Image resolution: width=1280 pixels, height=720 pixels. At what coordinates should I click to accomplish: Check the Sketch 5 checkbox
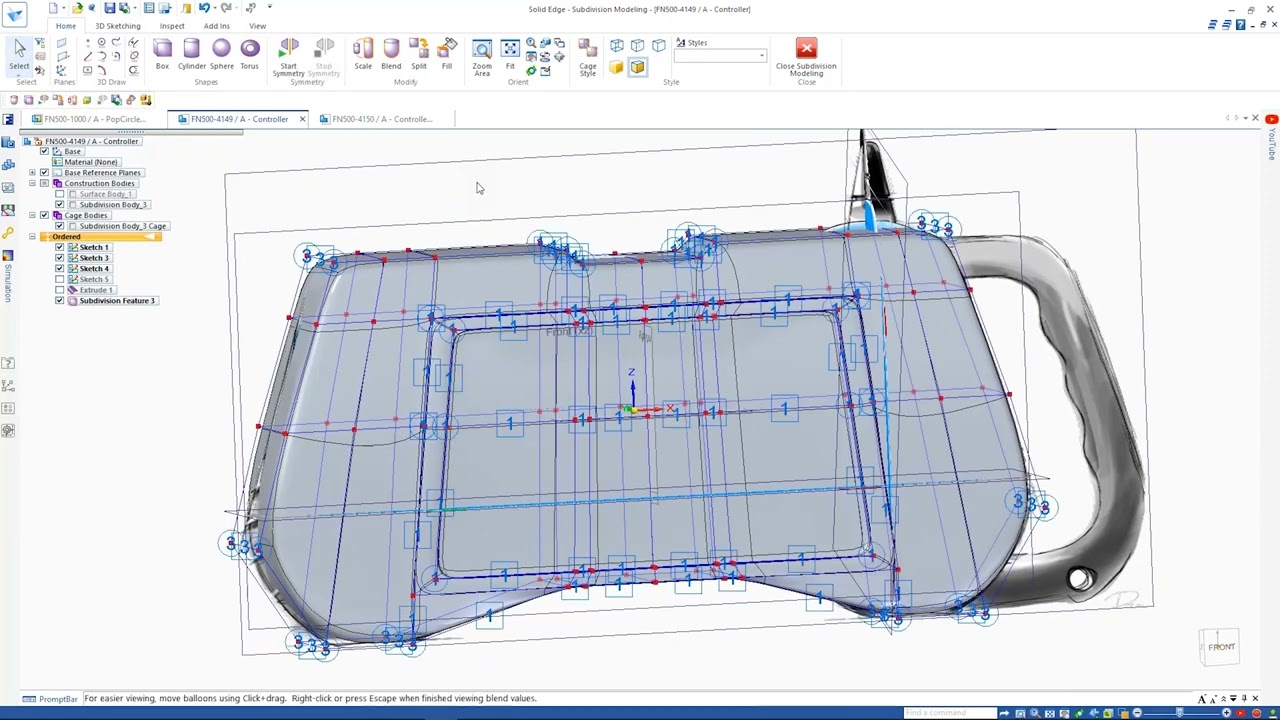(59, 279)
